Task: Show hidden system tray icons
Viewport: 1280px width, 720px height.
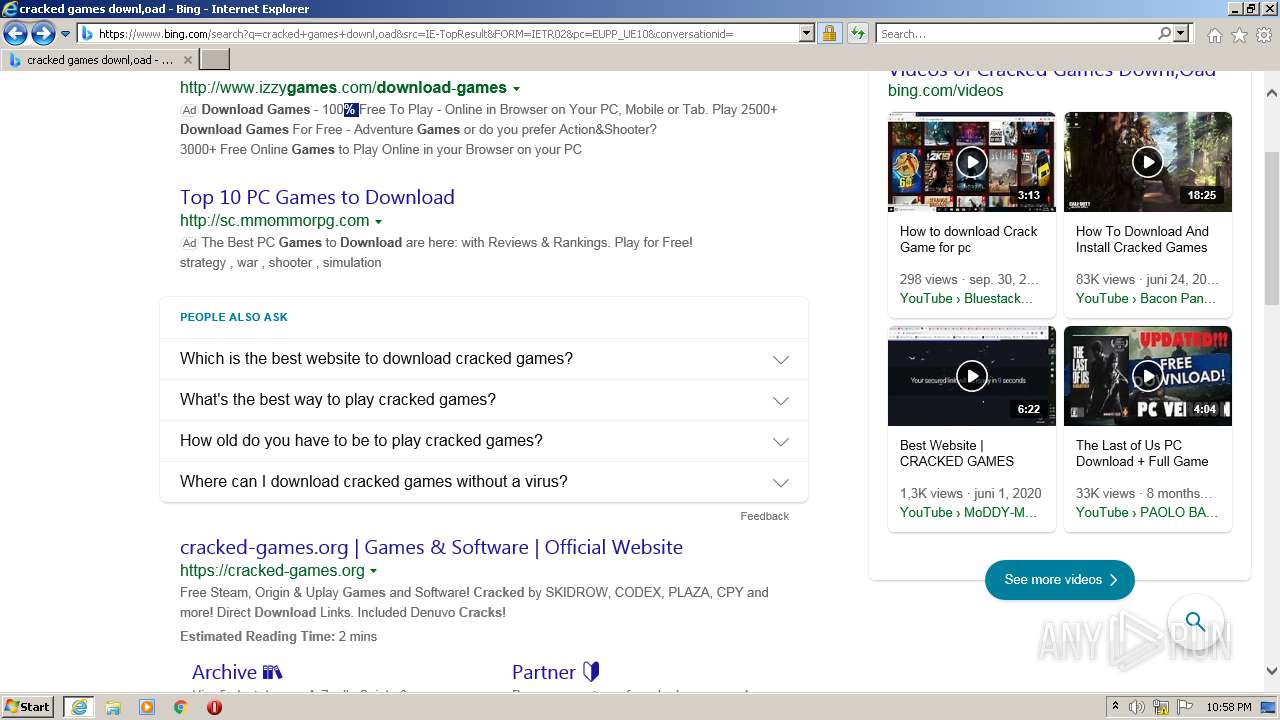Action: (1116, 707)
